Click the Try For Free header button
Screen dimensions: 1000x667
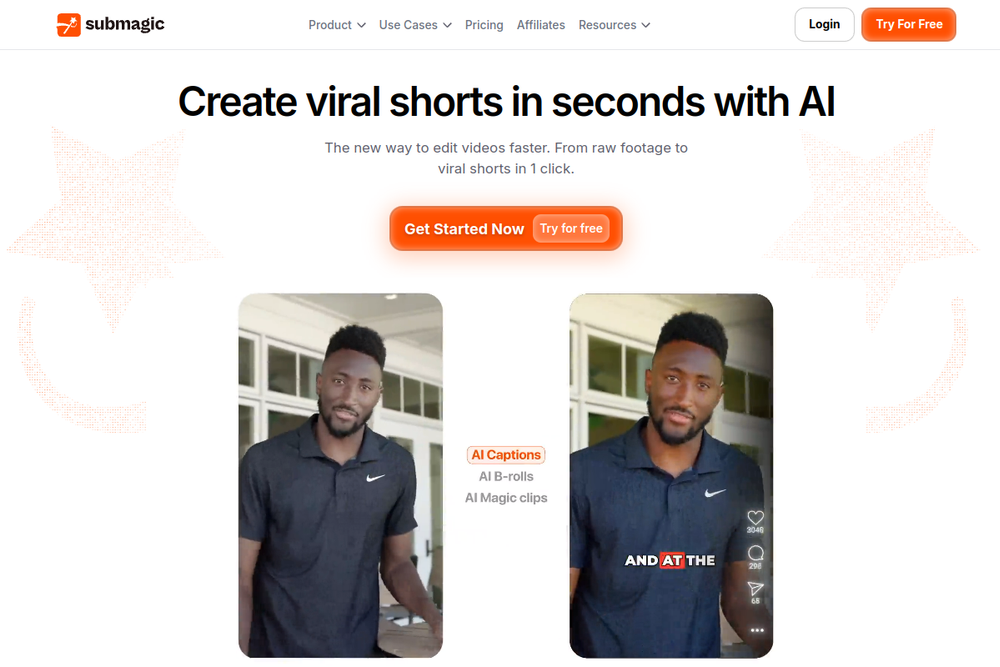click(x=909, y=24)
